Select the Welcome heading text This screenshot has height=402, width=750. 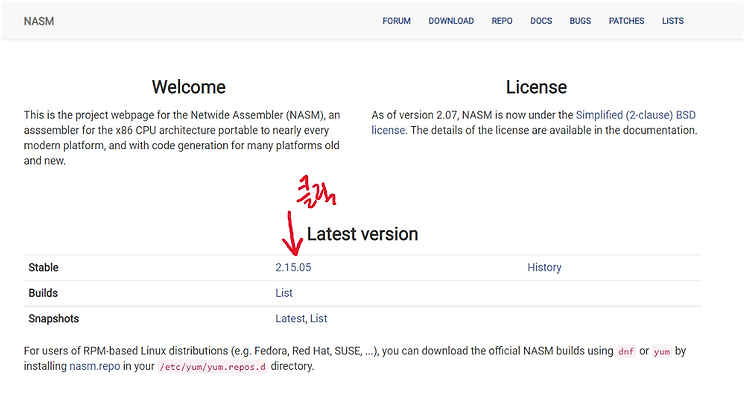point(188,87)
